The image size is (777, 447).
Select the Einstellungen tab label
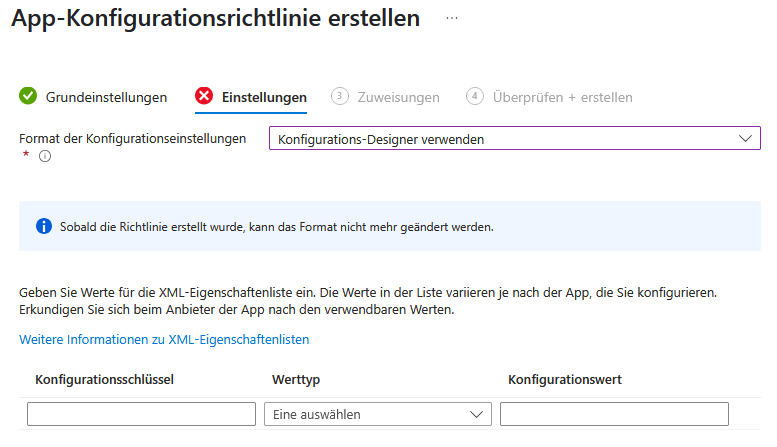click(264, 97)
